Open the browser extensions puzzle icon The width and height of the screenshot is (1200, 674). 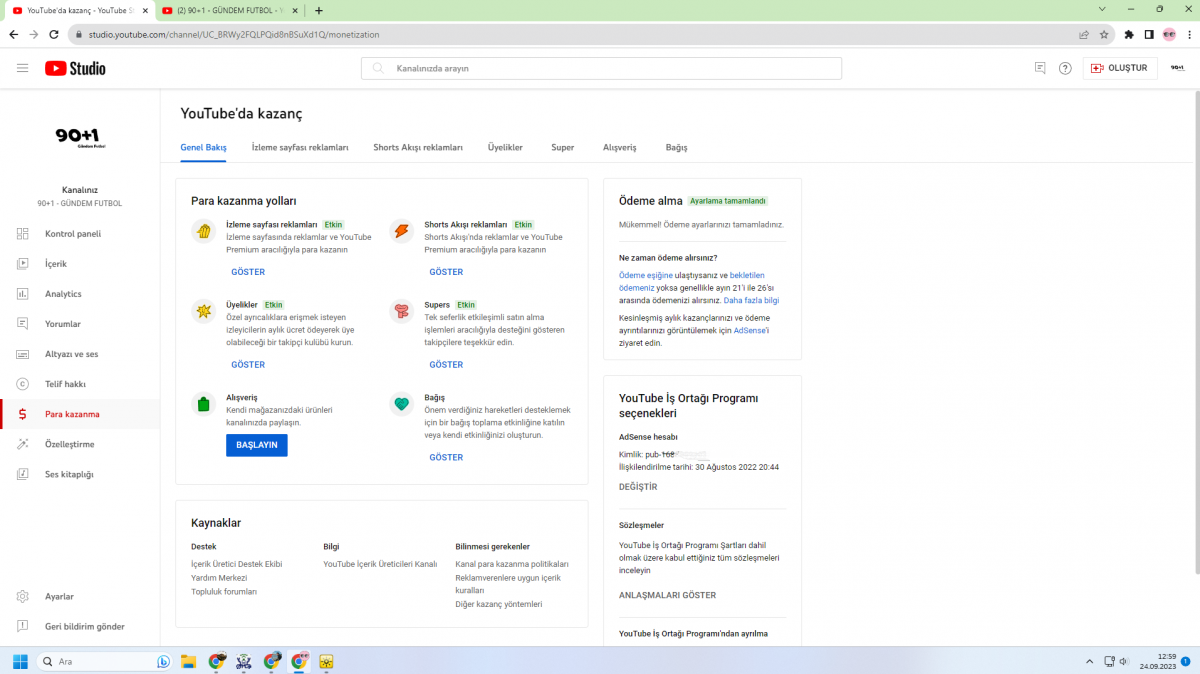1129,34
